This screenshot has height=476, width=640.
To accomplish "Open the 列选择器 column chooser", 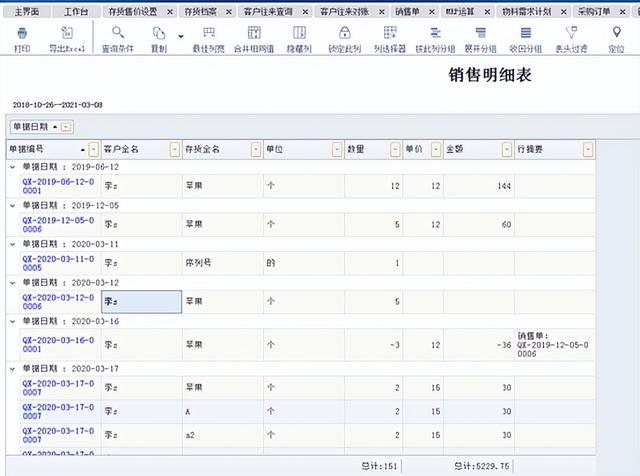I will [x=390, y=39].
